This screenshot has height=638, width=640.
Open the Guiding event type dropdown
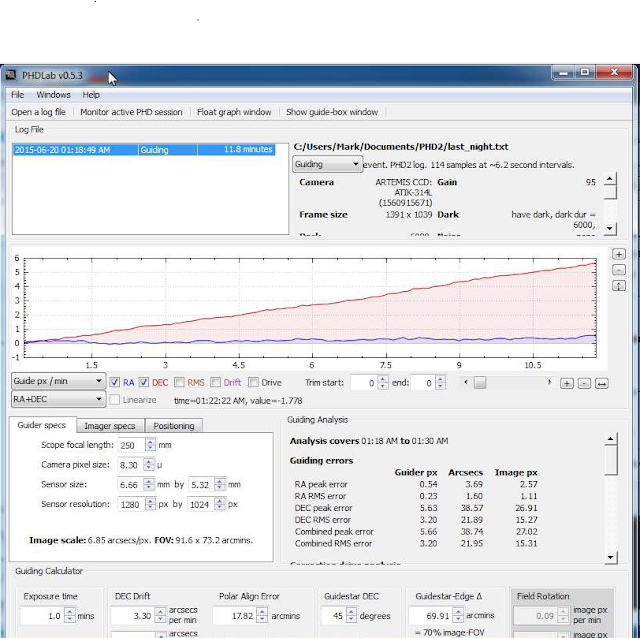click(x=327, y=164)
